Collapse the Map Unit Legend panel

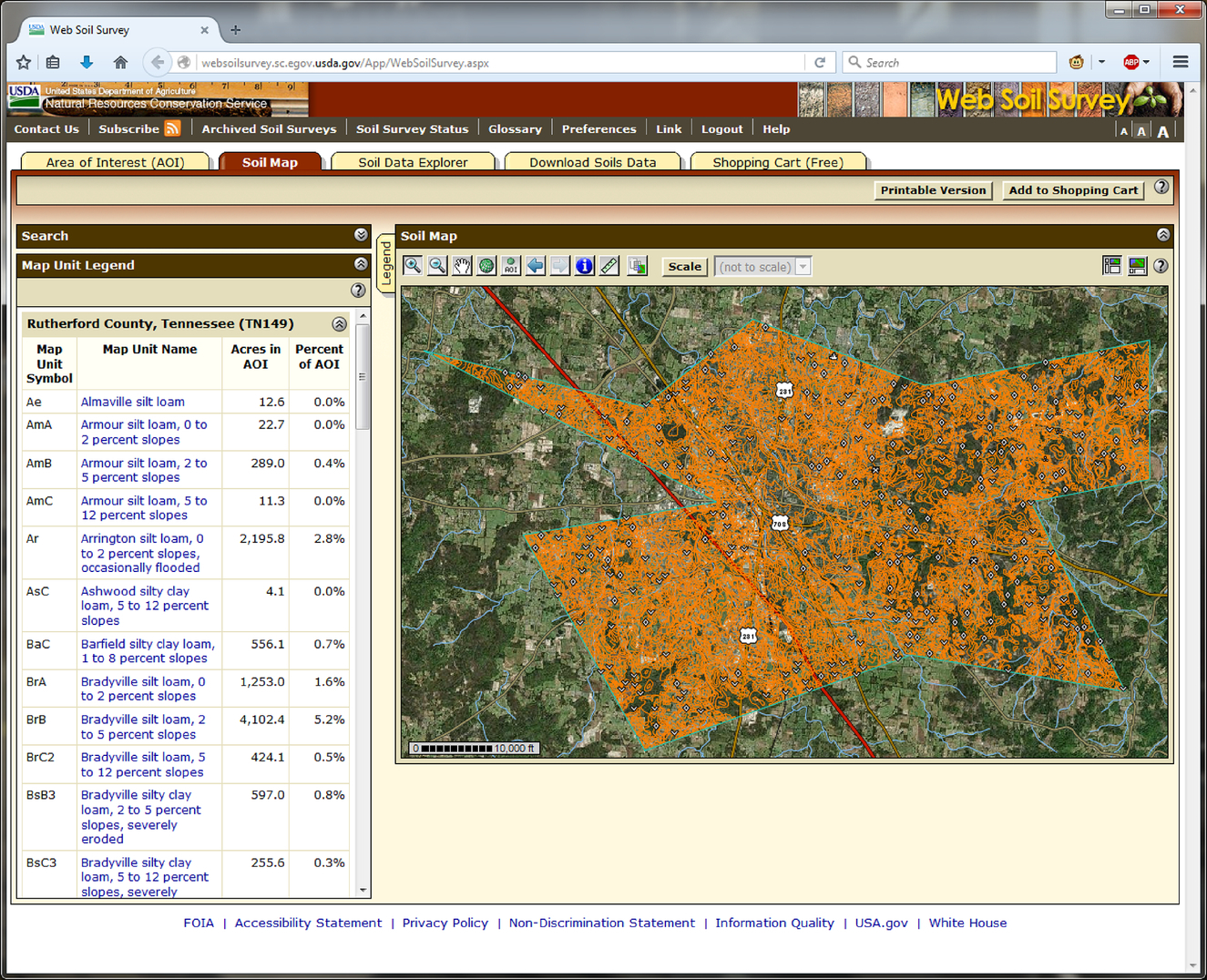coord(361,264)
